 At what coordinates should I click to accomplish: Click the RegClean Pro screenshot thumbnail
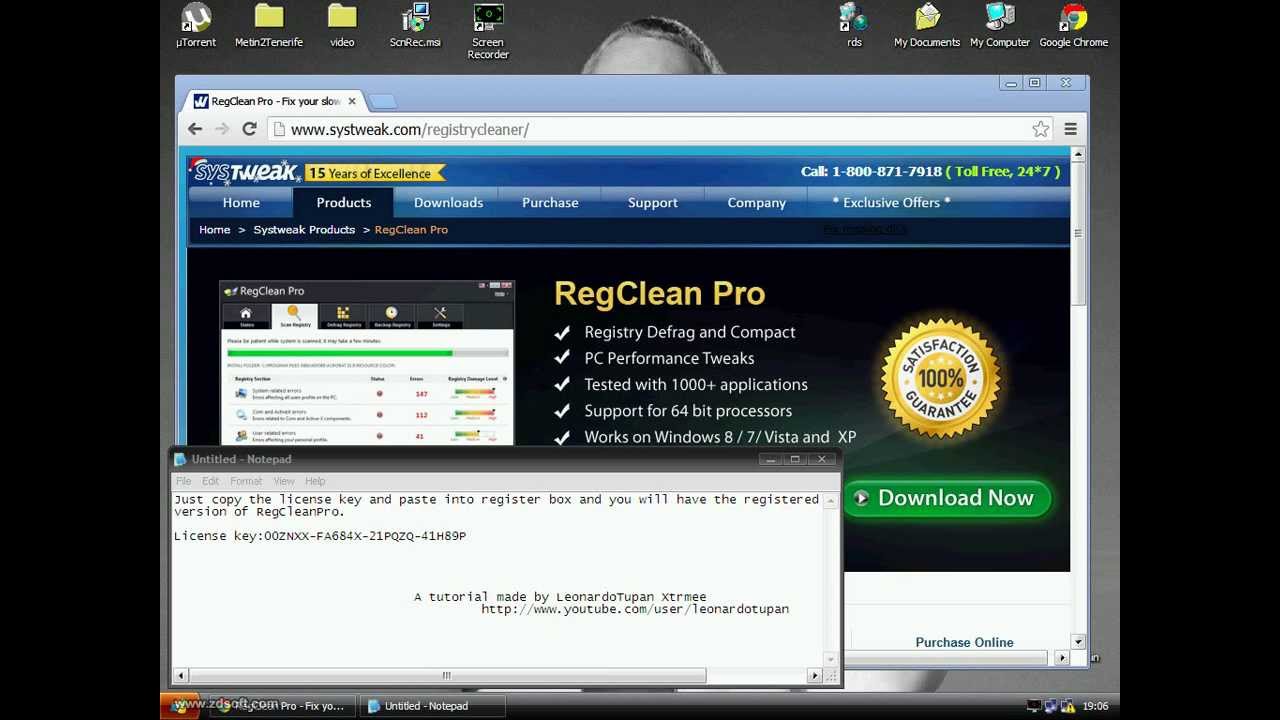click(x=367, y=363)
